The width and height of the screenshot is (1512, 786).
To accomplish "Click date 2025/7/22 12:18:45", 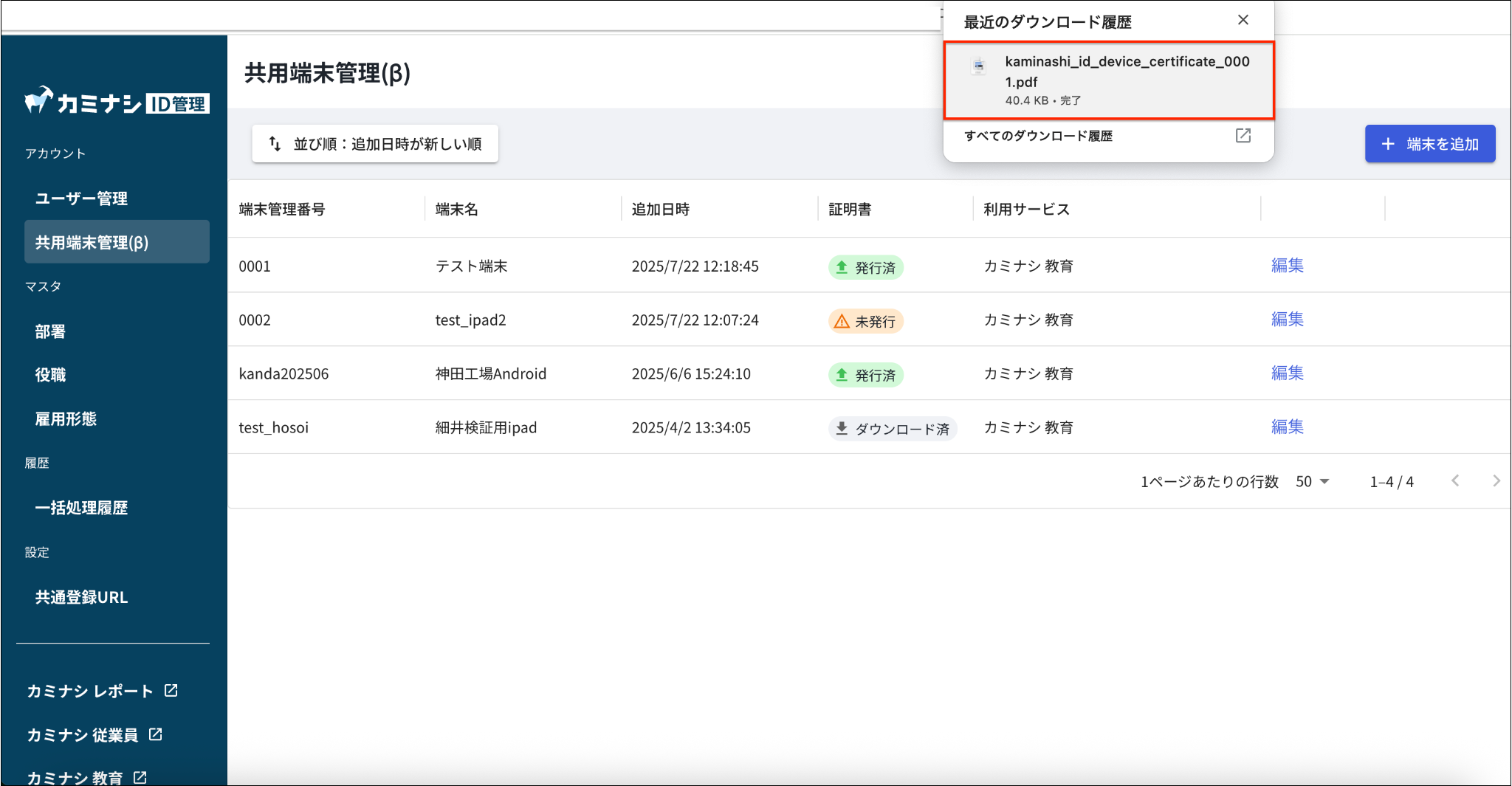I will [x=695, y=266].
